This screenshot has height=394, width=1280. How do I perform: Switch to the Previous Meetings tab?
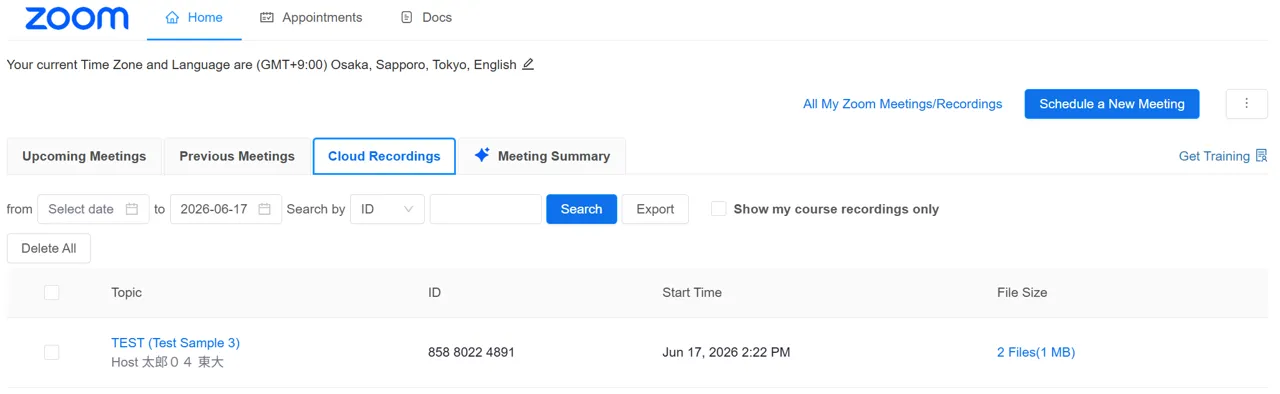coord(237,156)
